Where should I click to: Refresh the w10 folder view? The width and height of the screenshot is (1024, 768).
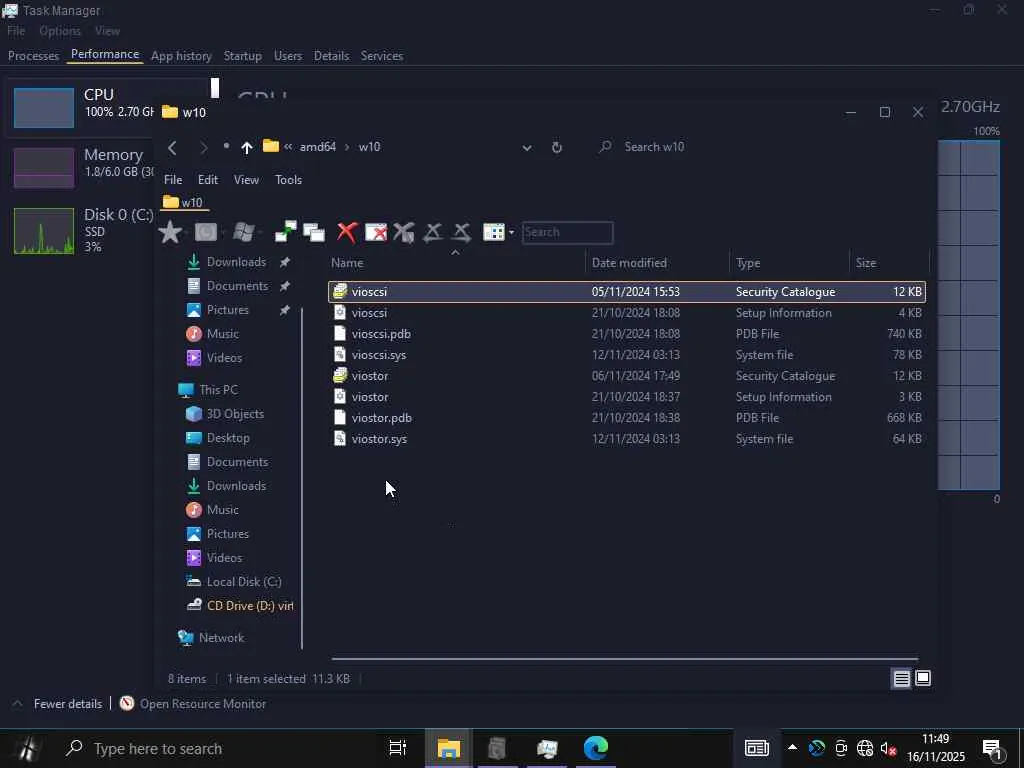(556, 148)
